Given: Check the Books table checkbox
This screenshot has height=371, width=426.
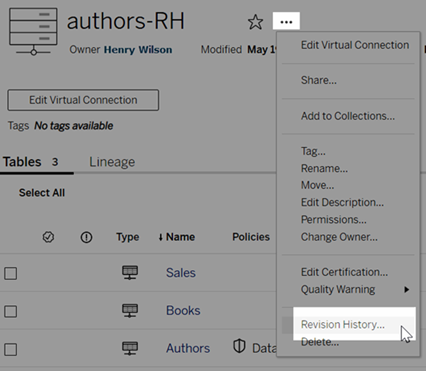Looking at the screenshot, I should [11, 311].
